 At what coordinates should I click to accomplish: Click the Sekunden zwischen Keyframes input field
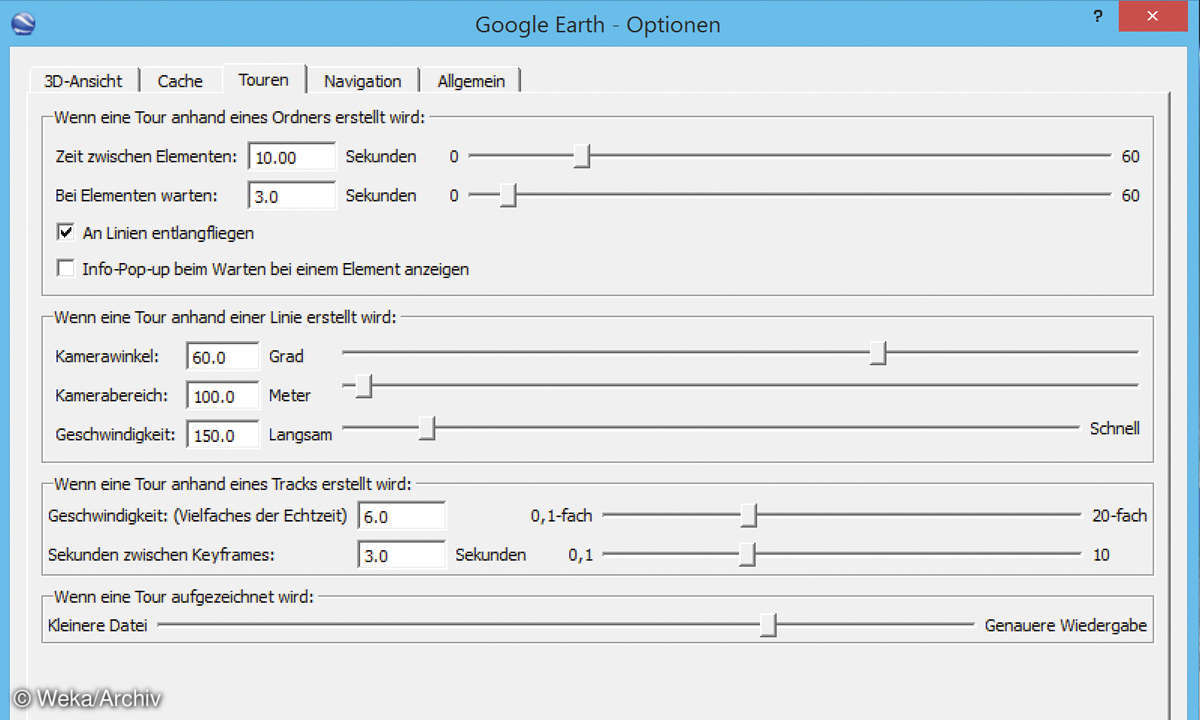pyautogui.click(x=401, y=554)
